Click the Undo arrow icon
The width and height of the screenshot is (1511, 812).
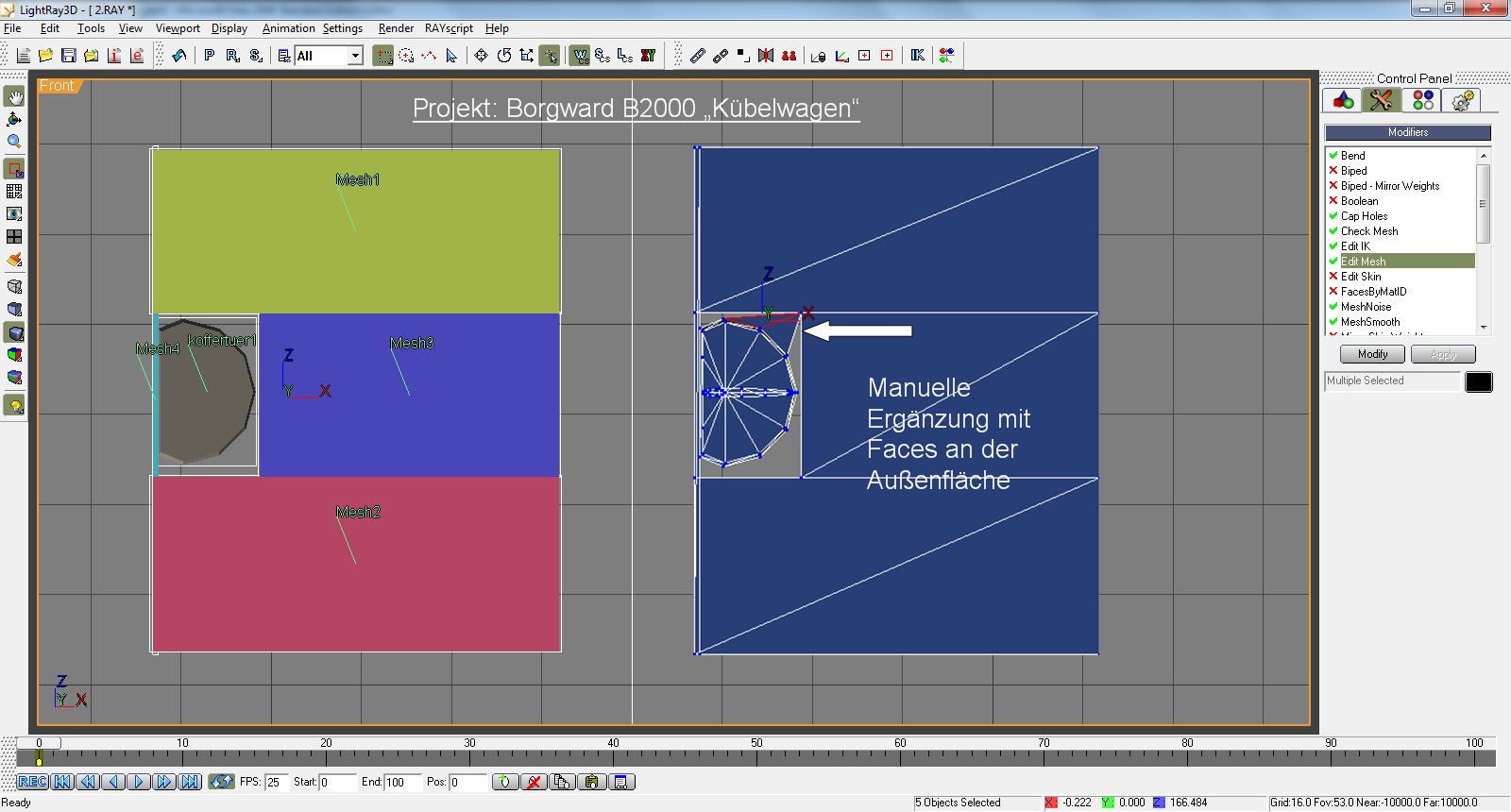(178, 56)
